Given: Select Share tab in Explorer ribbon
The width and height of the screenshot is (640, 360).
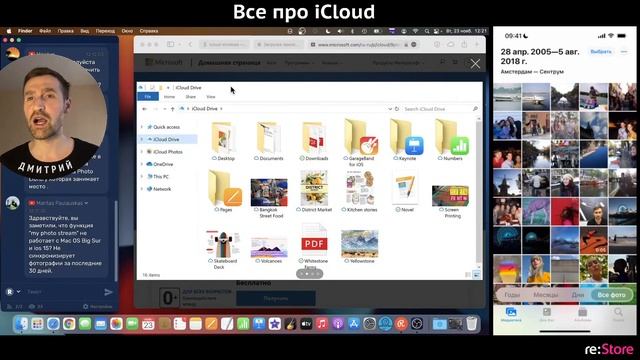Looking at the screenshot, I should pos(191,97).
